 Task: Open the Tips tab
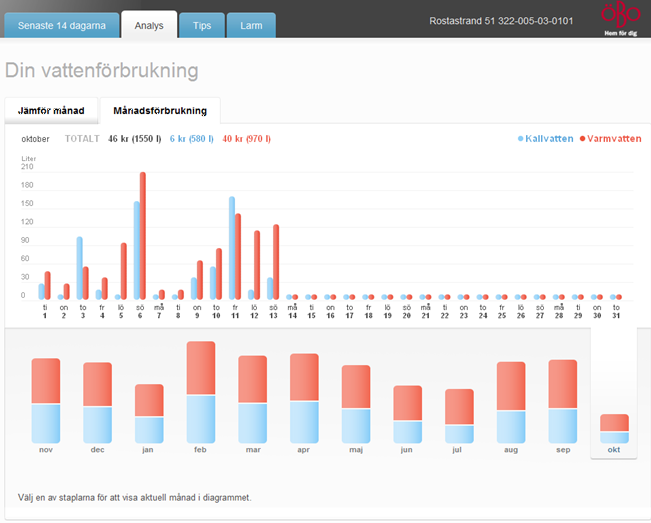(x=202, y=24)
